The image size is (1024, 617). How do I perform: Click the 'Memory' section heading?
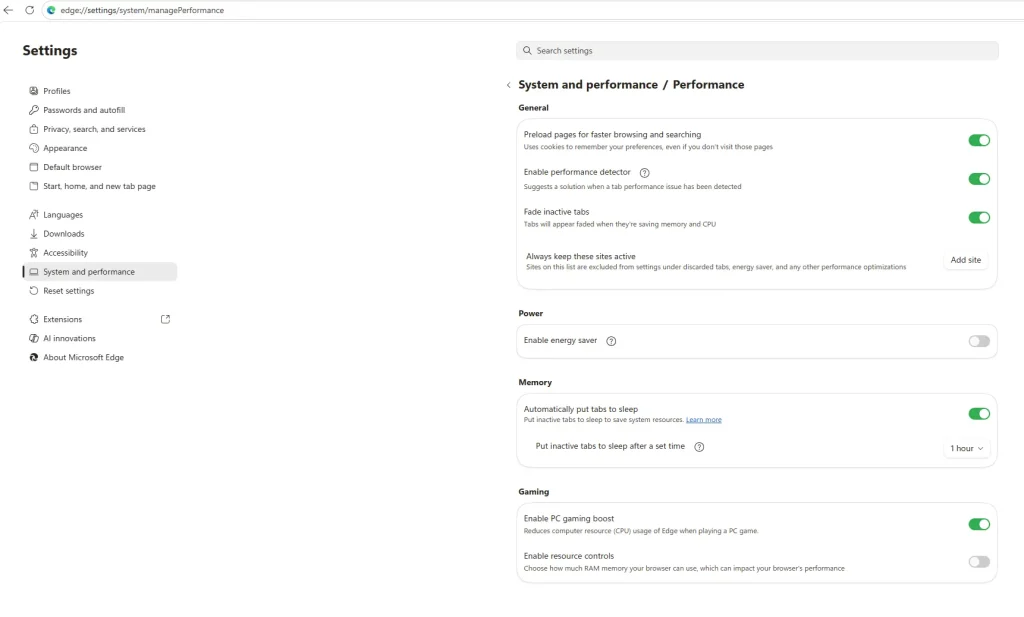[x=535, y=383]
